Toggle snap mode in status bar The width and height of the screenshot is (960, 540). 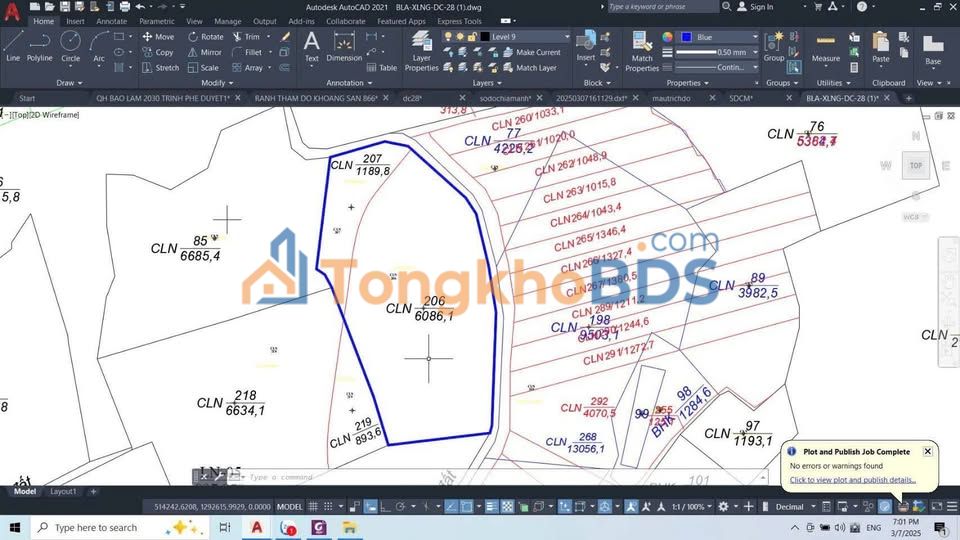pos(328,506)
